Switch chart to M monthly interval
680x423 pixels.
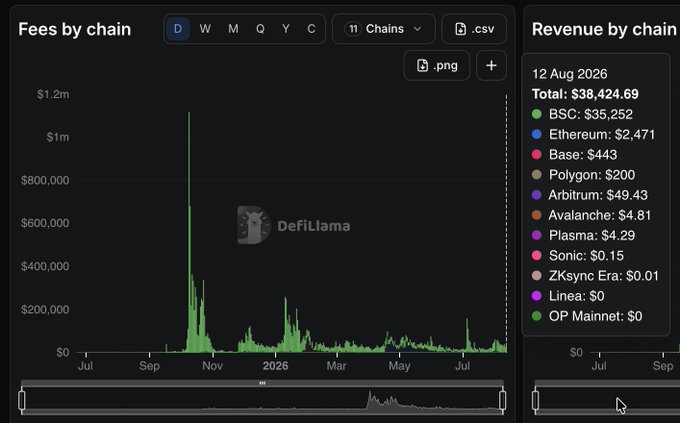pyautogui.click(x=233, y=29)
